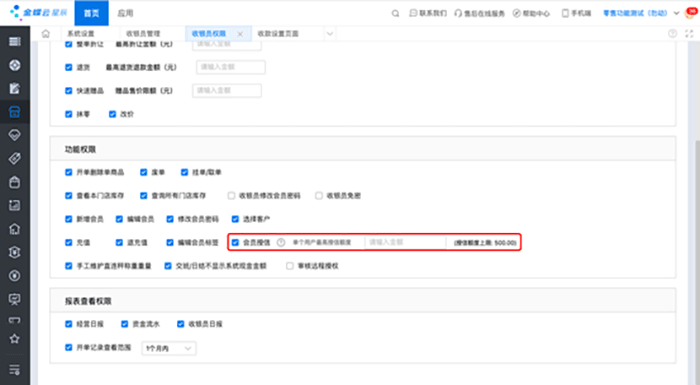Switch to the 收银员管理 tab

pos(143,34)
